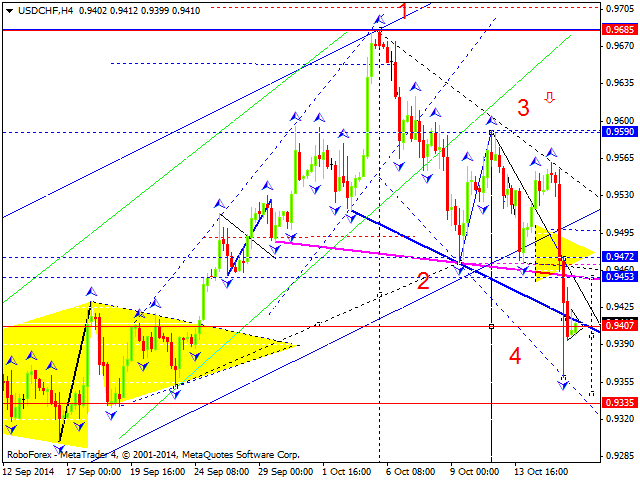Click the 6 Oct 08:00 time label
The image size is (640, 480).
[411, 472]
